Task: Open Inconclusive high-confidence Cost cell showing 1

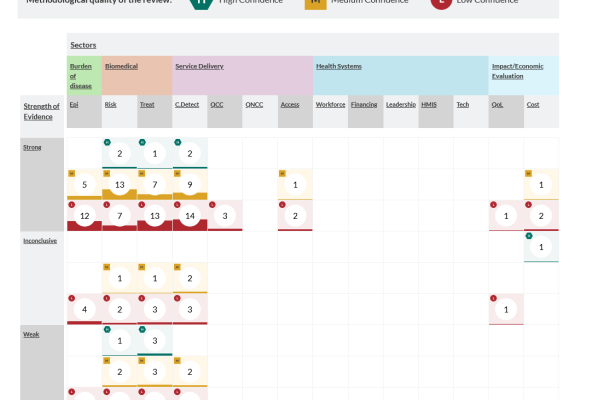Action: pos(541,247)
